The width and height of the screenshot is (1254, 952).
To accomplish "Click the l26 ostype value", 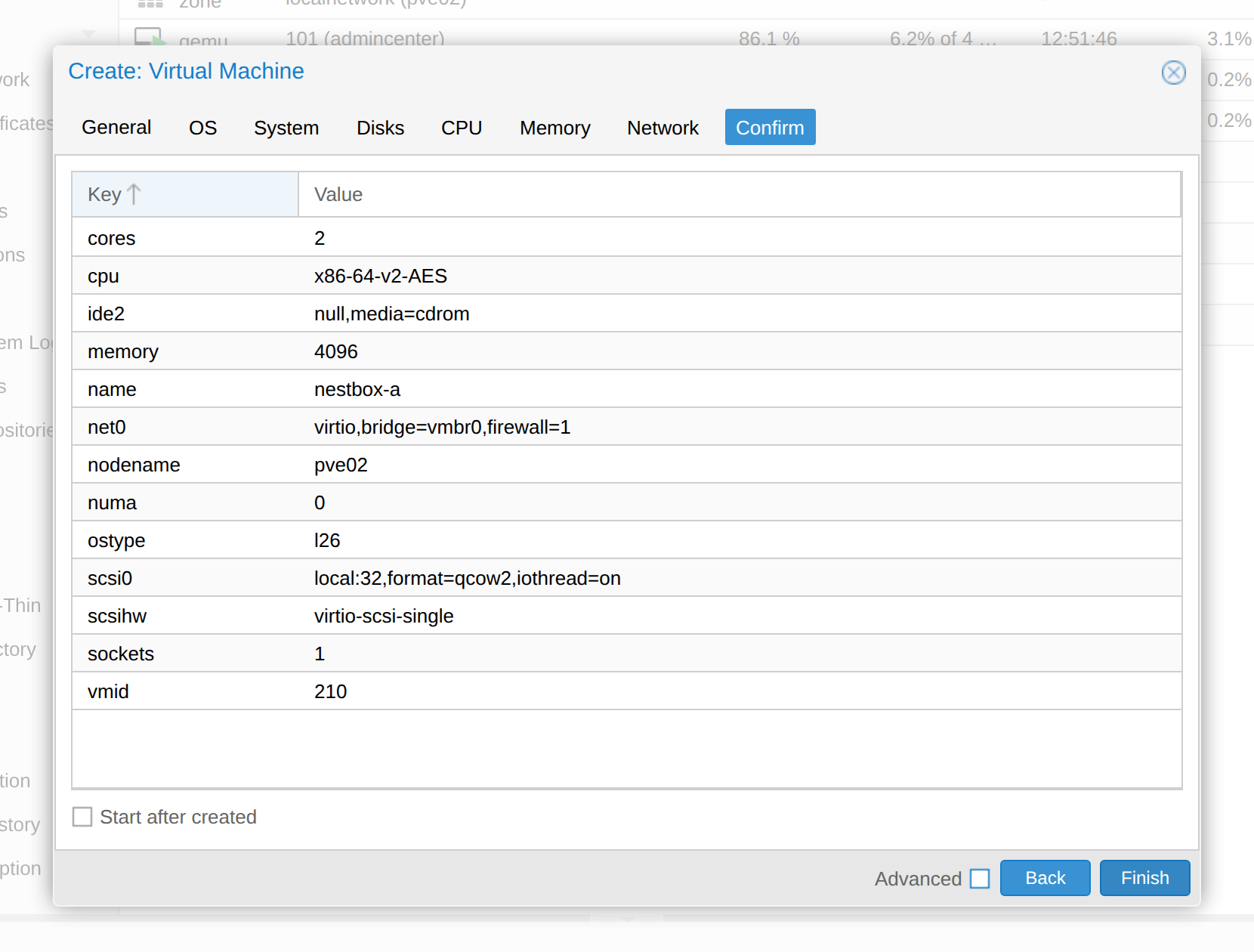I will [x=327, y=540].
